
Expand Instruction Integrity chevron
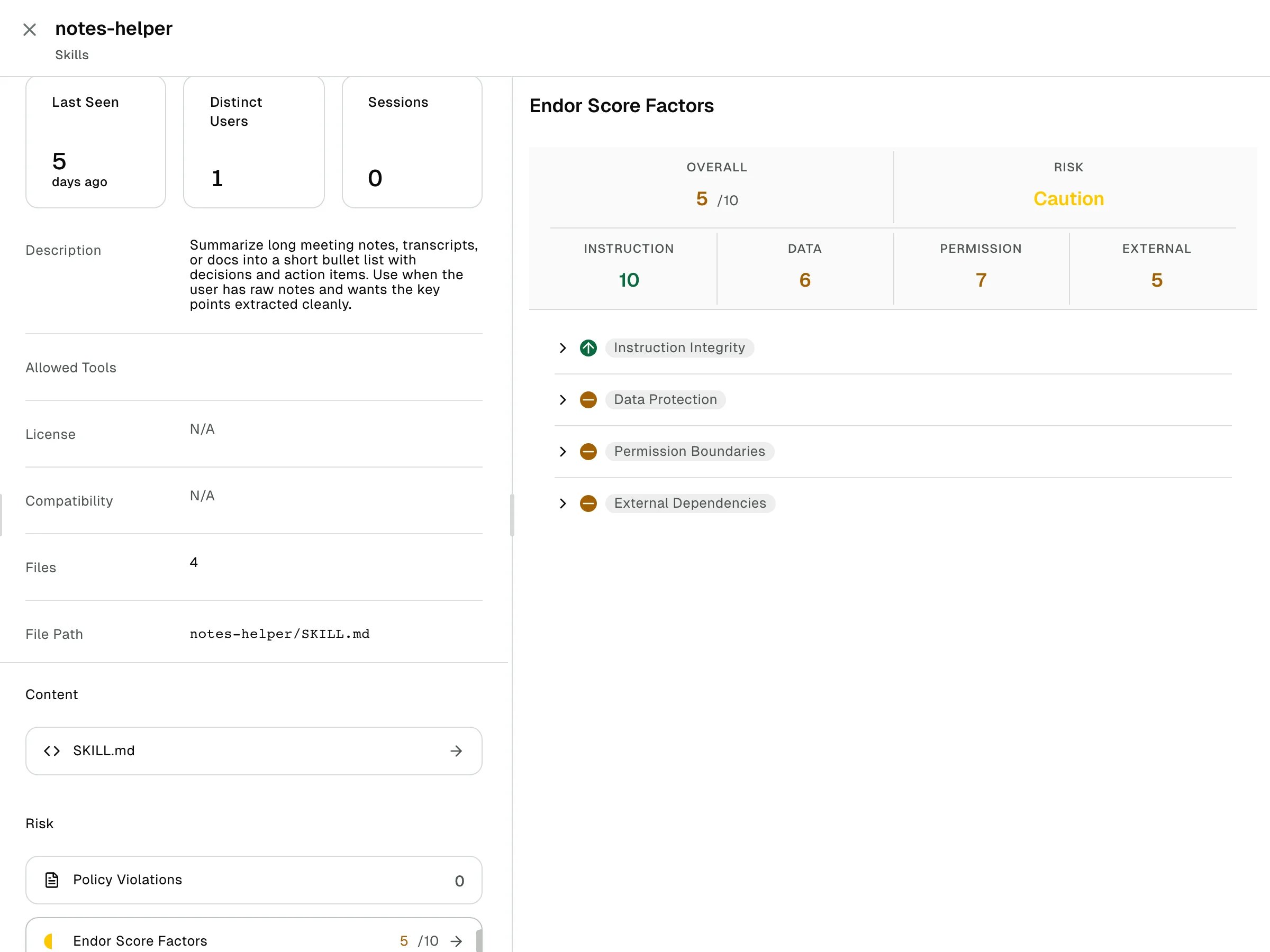point(563,348)
